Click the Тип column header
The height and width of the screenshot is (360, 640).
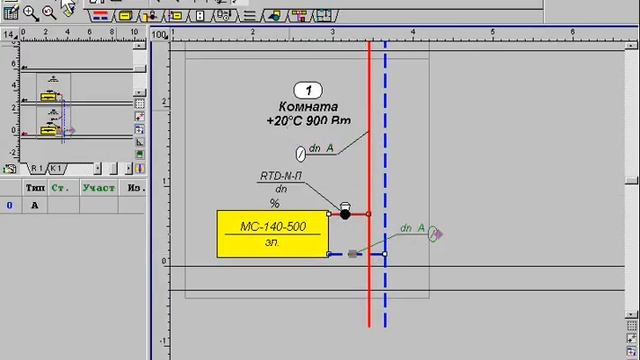(35, 188)
